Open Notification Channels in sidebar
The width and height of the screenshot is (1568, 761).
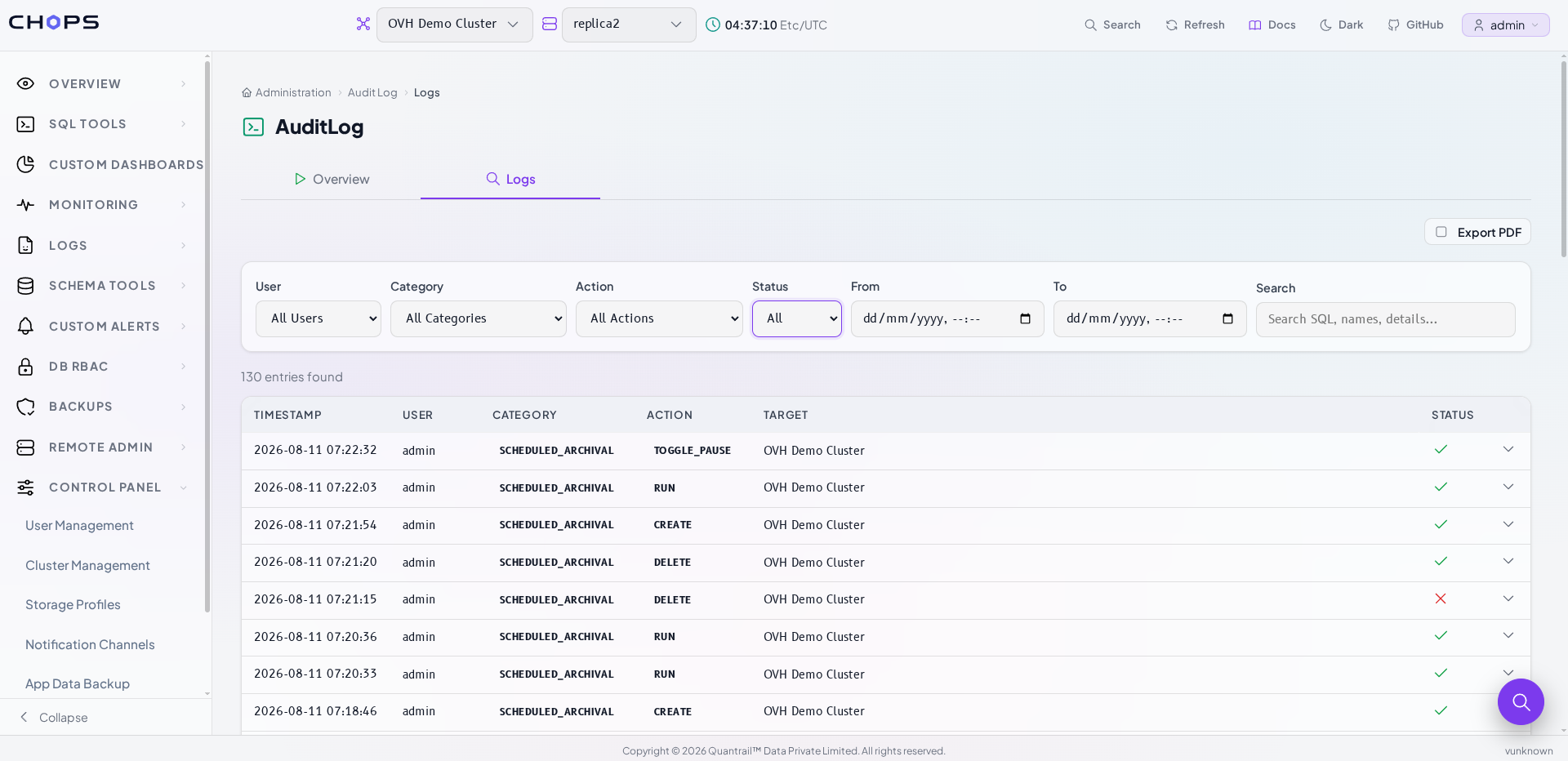pyautogui.click(x=90, y=645)
